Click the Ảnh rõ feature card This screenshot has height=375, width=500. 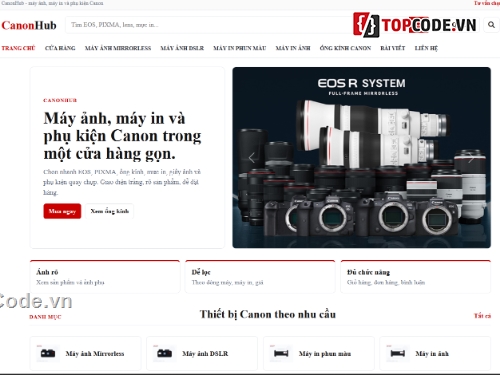pyautogui.click(x=105, y=277)
